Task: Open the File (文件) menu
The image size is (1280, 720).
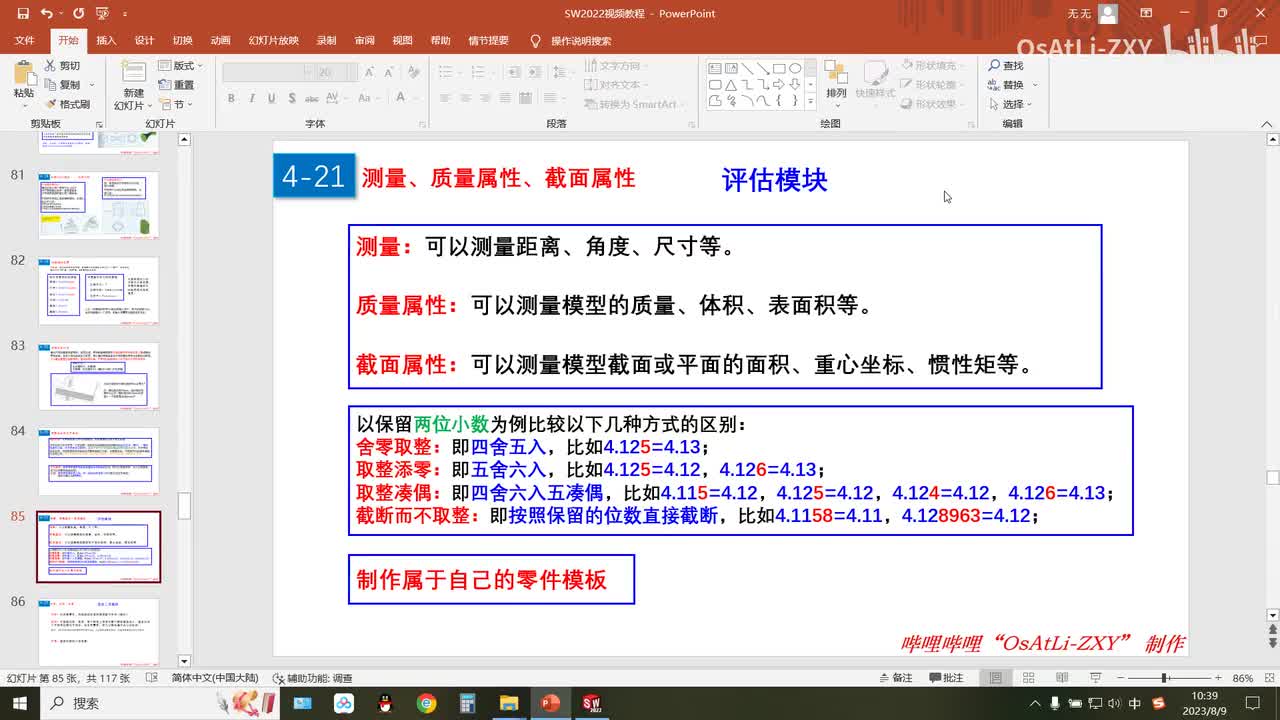Action: (25, 41)
